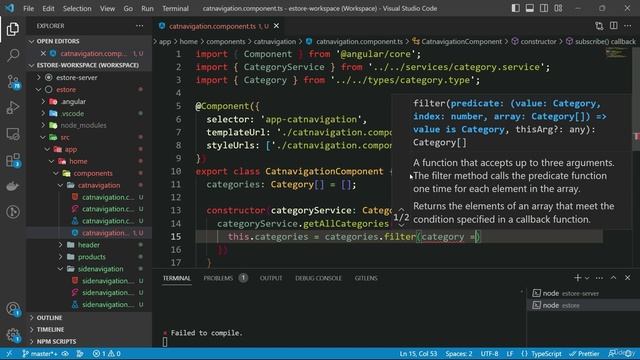This screenshot has height=360, width=640.
Task: Split the editor to the right
Action: (613, 26)
